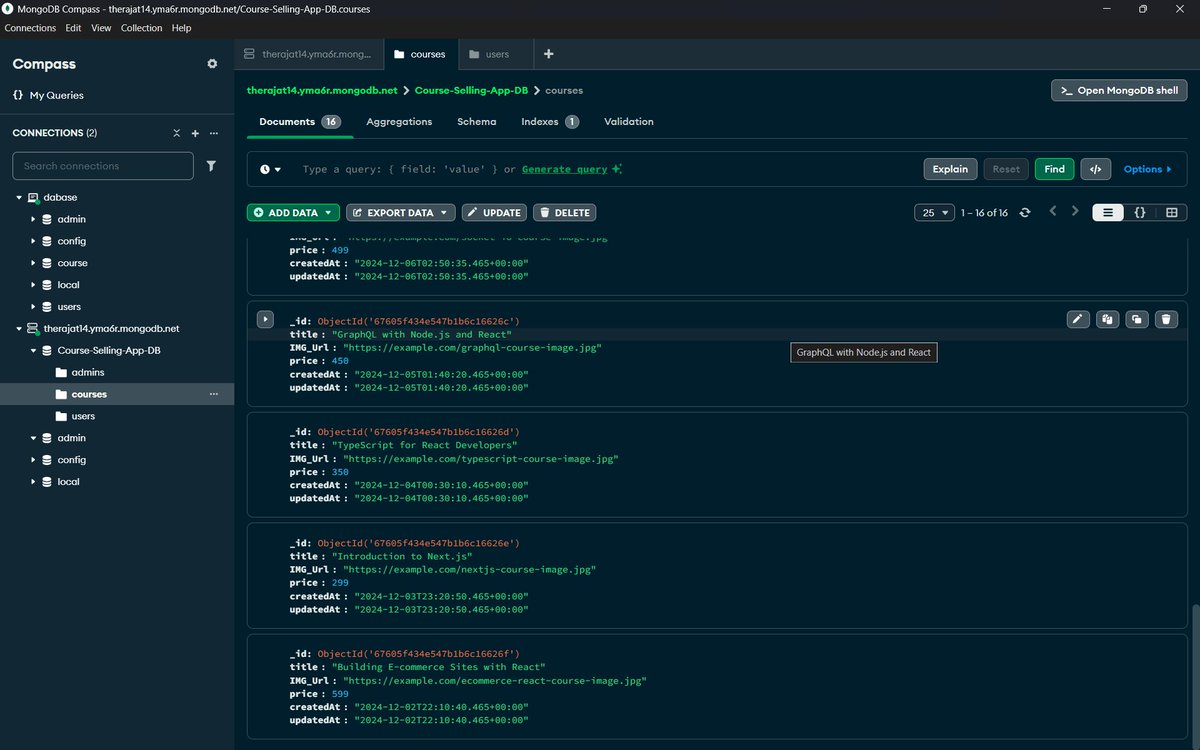Click the Open MongoDB shell button
The width and height of the screenshot is (1200, 750).
click(x=1117, y=89)
